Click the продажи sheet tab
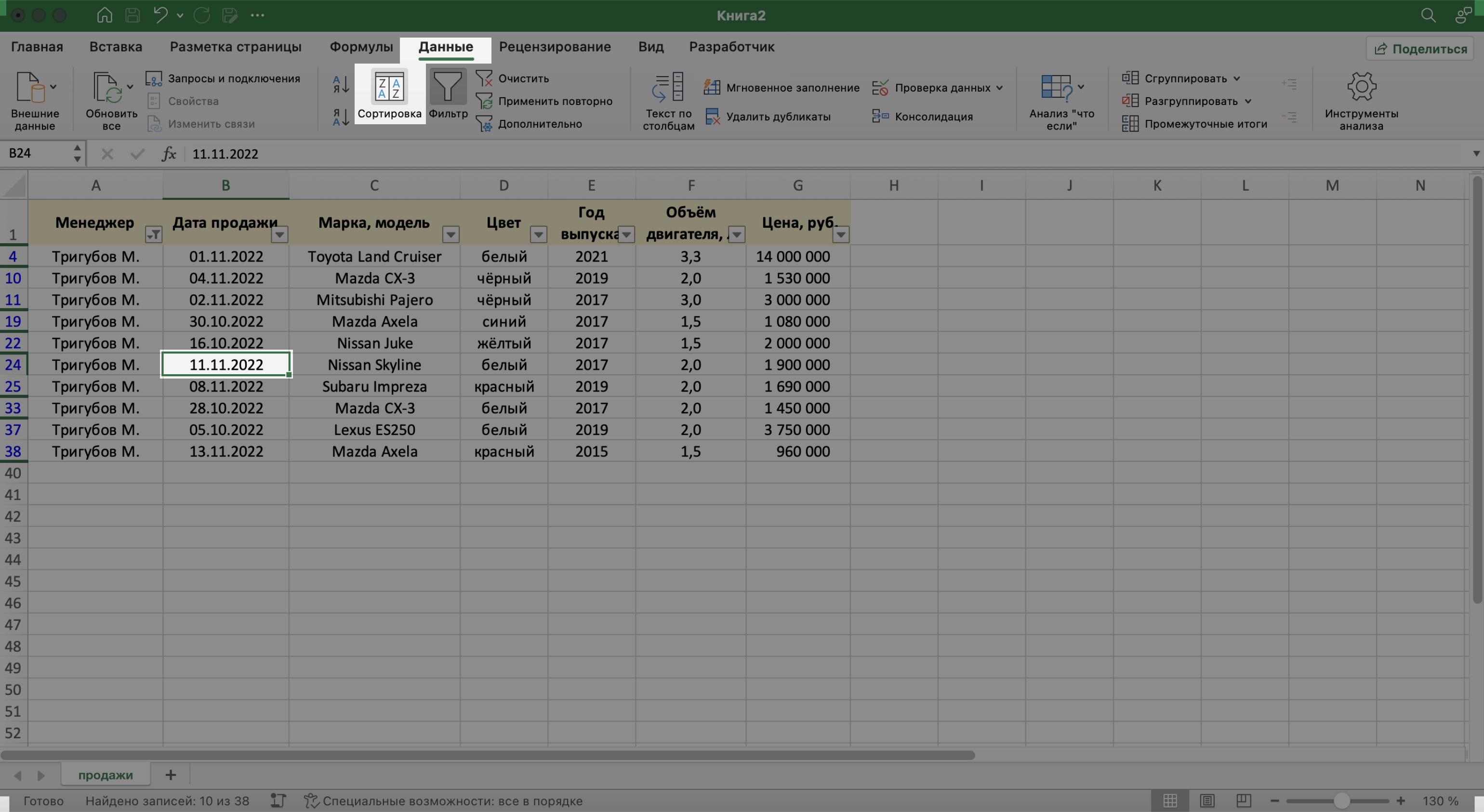1484x812 pixels. pyautogui.click(x=104, y=774)
